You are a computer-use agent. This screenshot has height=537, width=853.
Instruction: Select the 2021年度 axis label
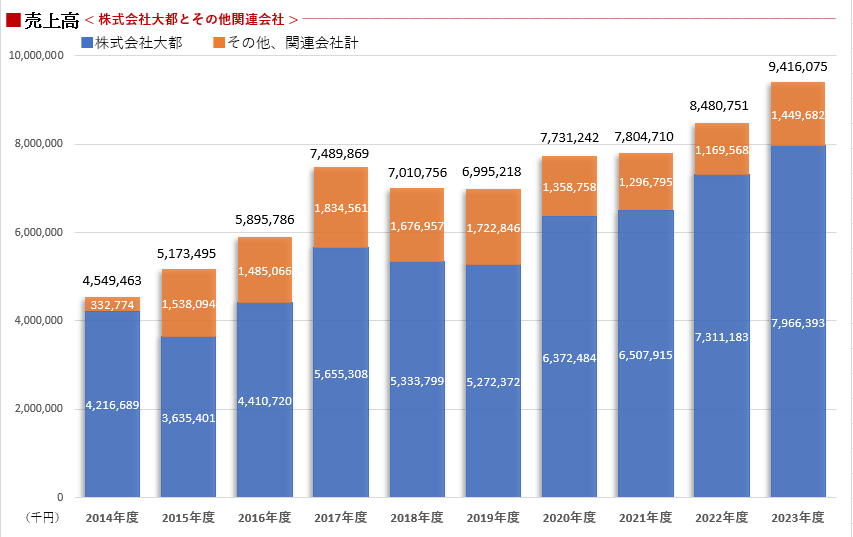[x=645, y=517]
